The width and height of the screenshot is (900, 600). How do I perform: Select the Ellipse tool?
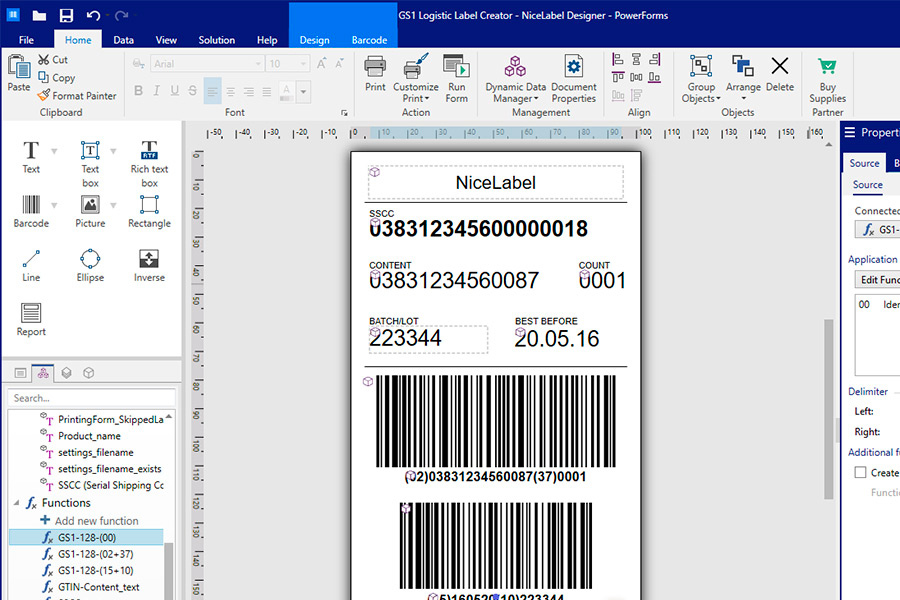(x=90, y=265)
